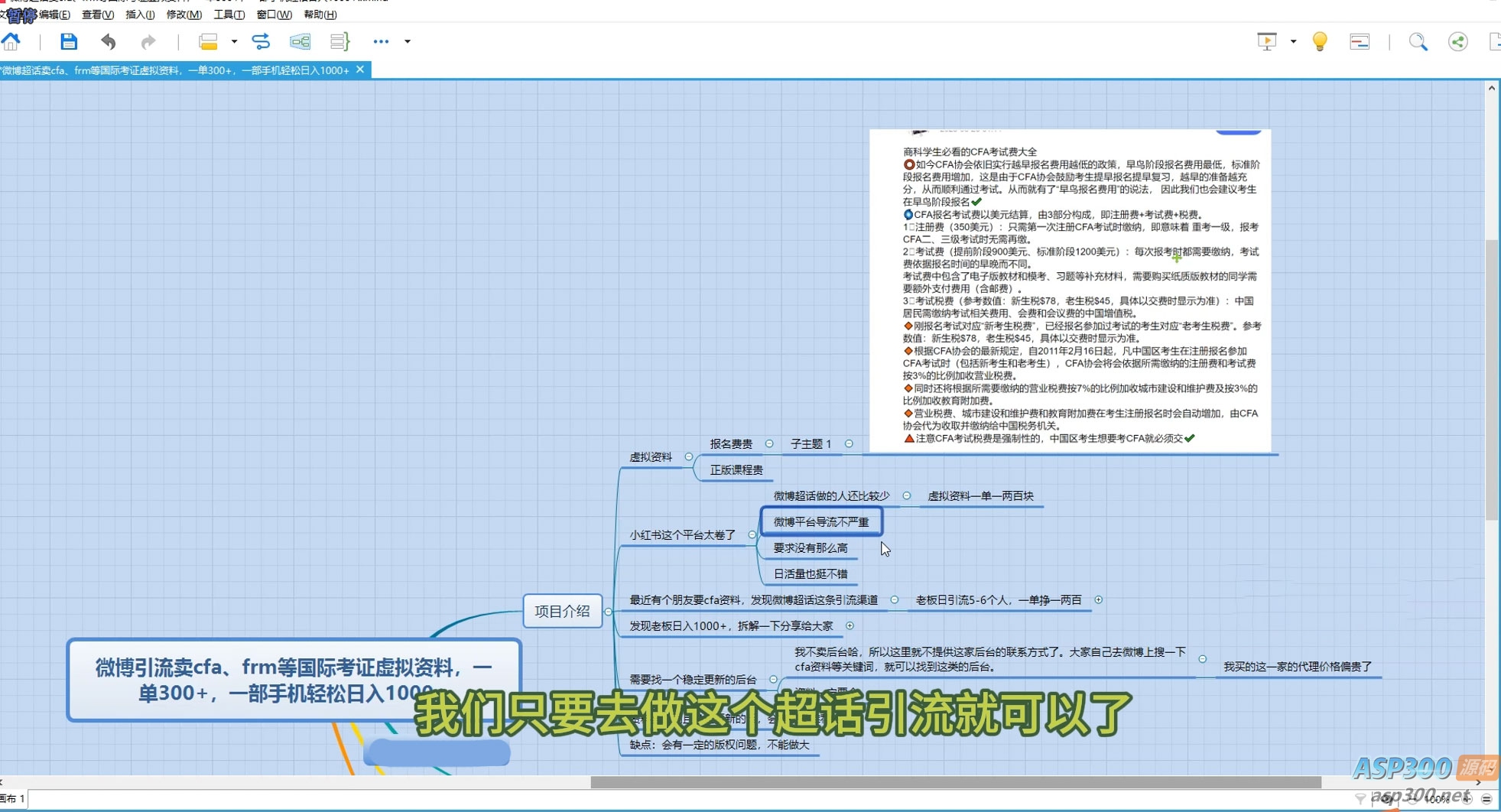Select the 要求没有那么高 node
The height and width of the screenshot is (812, 1501).
pyautogui.click(x=811, y=548)
